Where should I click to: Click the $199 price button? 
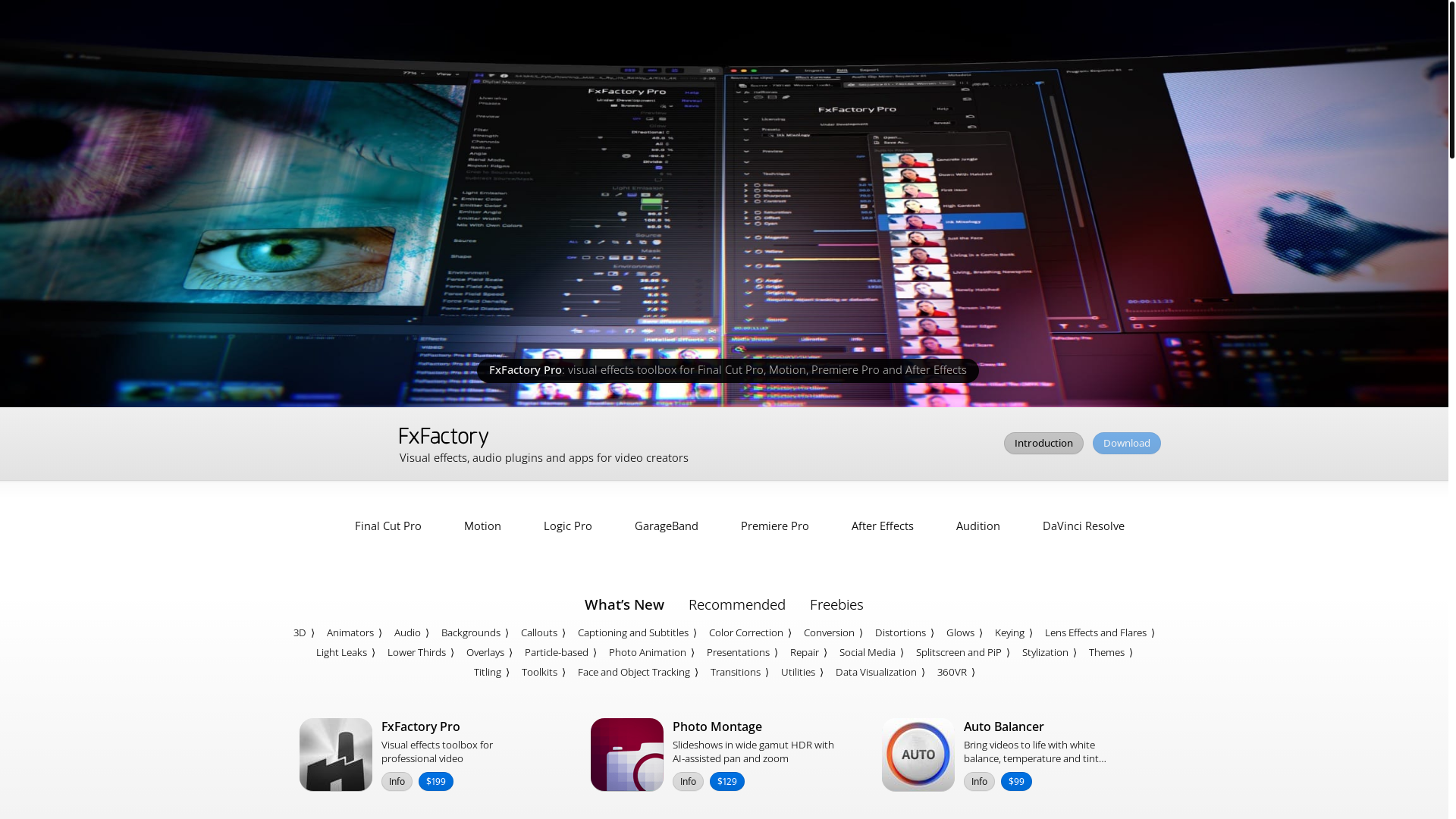click(436, 782)
